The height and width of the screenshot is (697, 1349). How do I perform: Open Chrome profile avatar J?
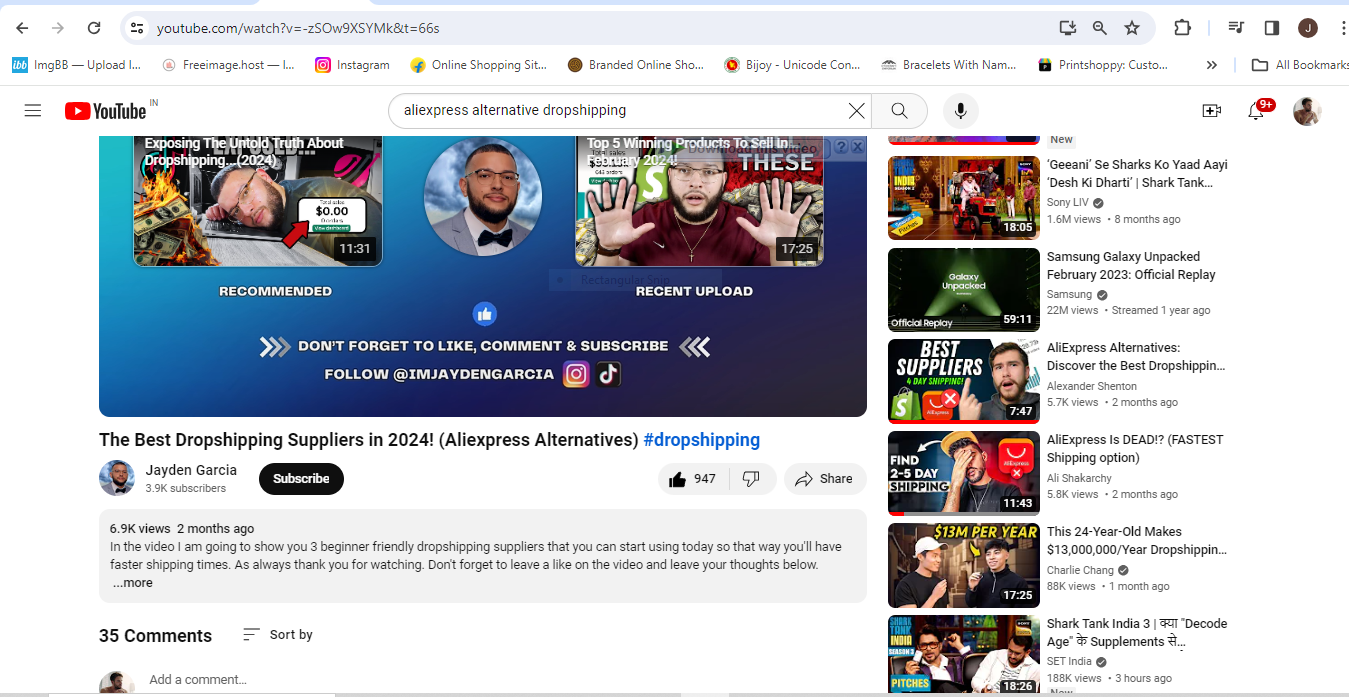[x=1307, y=28]
